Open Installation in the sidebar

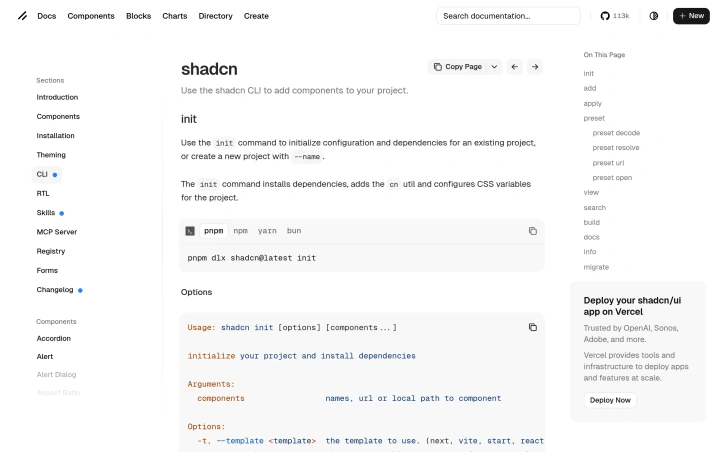pos(55,136)
